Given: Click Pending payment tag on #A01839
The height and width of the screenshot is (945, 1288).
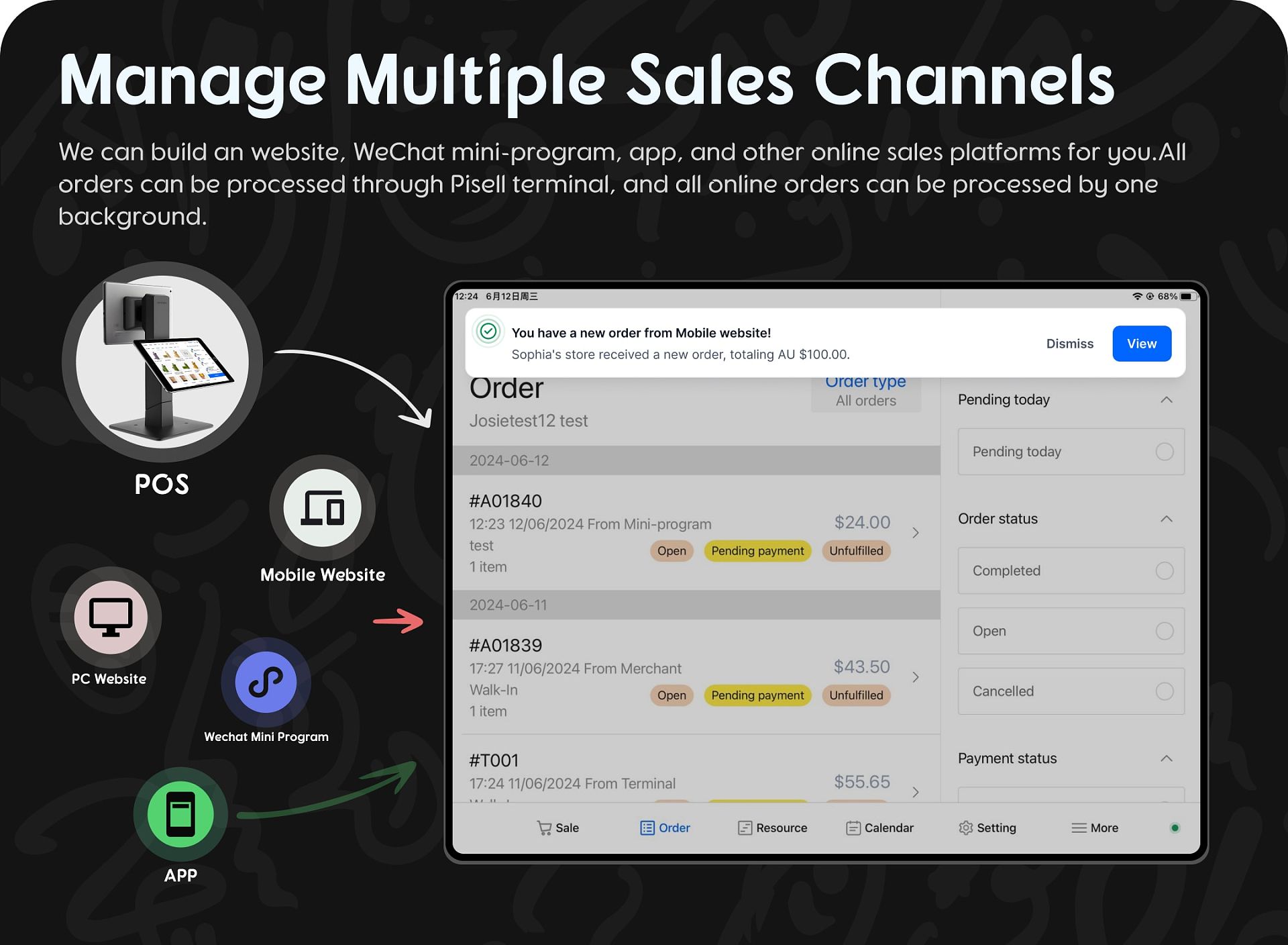Looking at the screenshot, I should (x=757, y=695).
